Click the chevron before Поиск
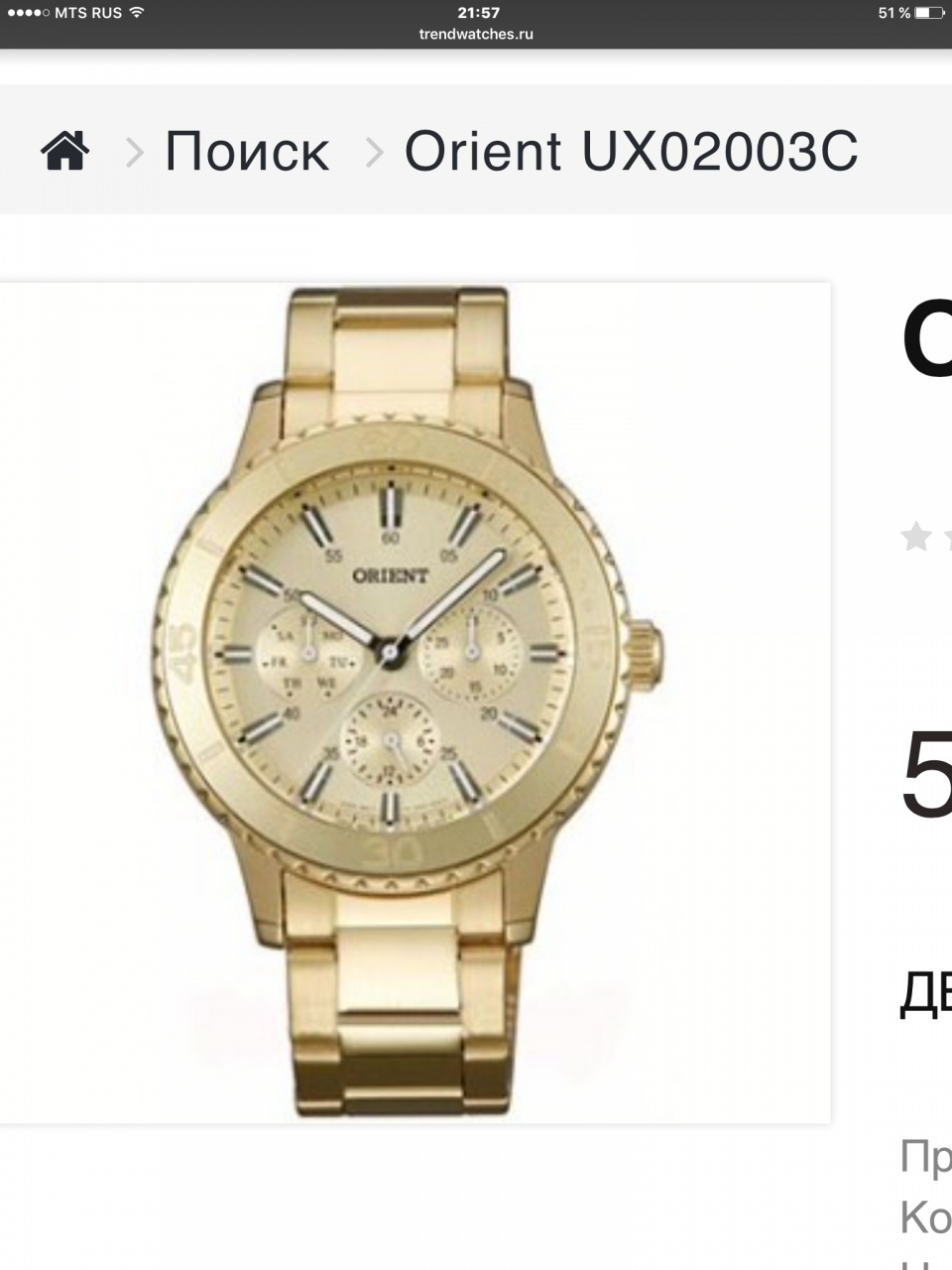Image resolution: width=952 pixels, height=1270 pixels. [x=135, y=152]
